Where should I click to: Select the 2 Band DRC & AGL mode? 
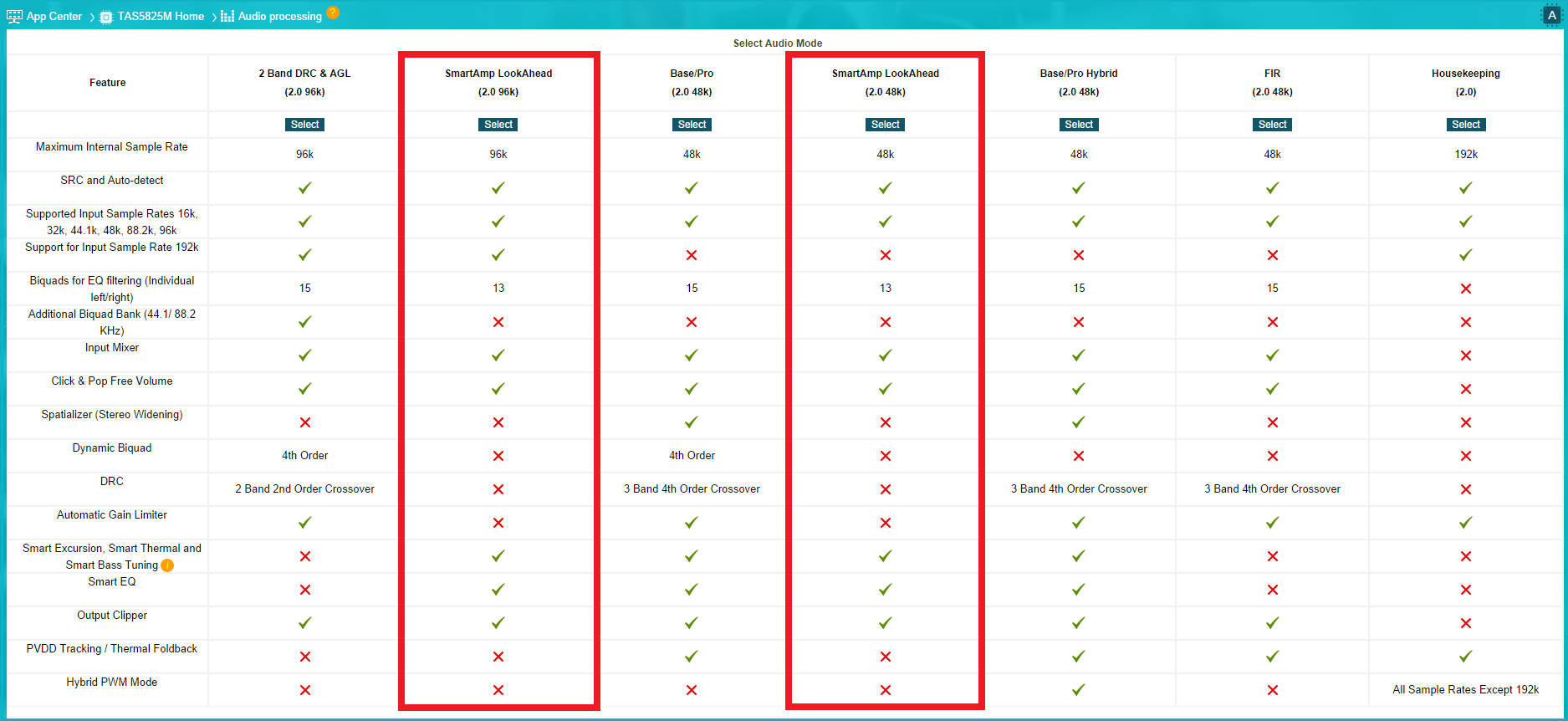(x=304, y=125)
